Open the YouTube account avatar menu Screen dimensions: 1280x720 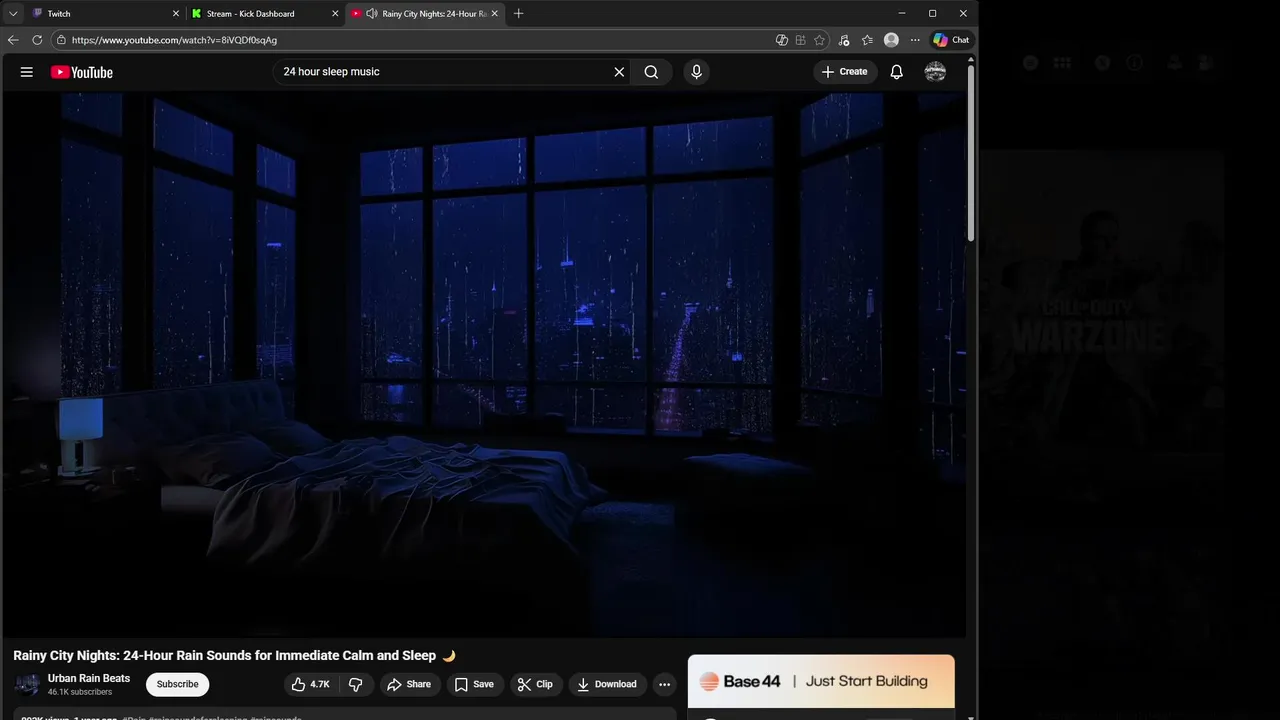tap(936, 72)
